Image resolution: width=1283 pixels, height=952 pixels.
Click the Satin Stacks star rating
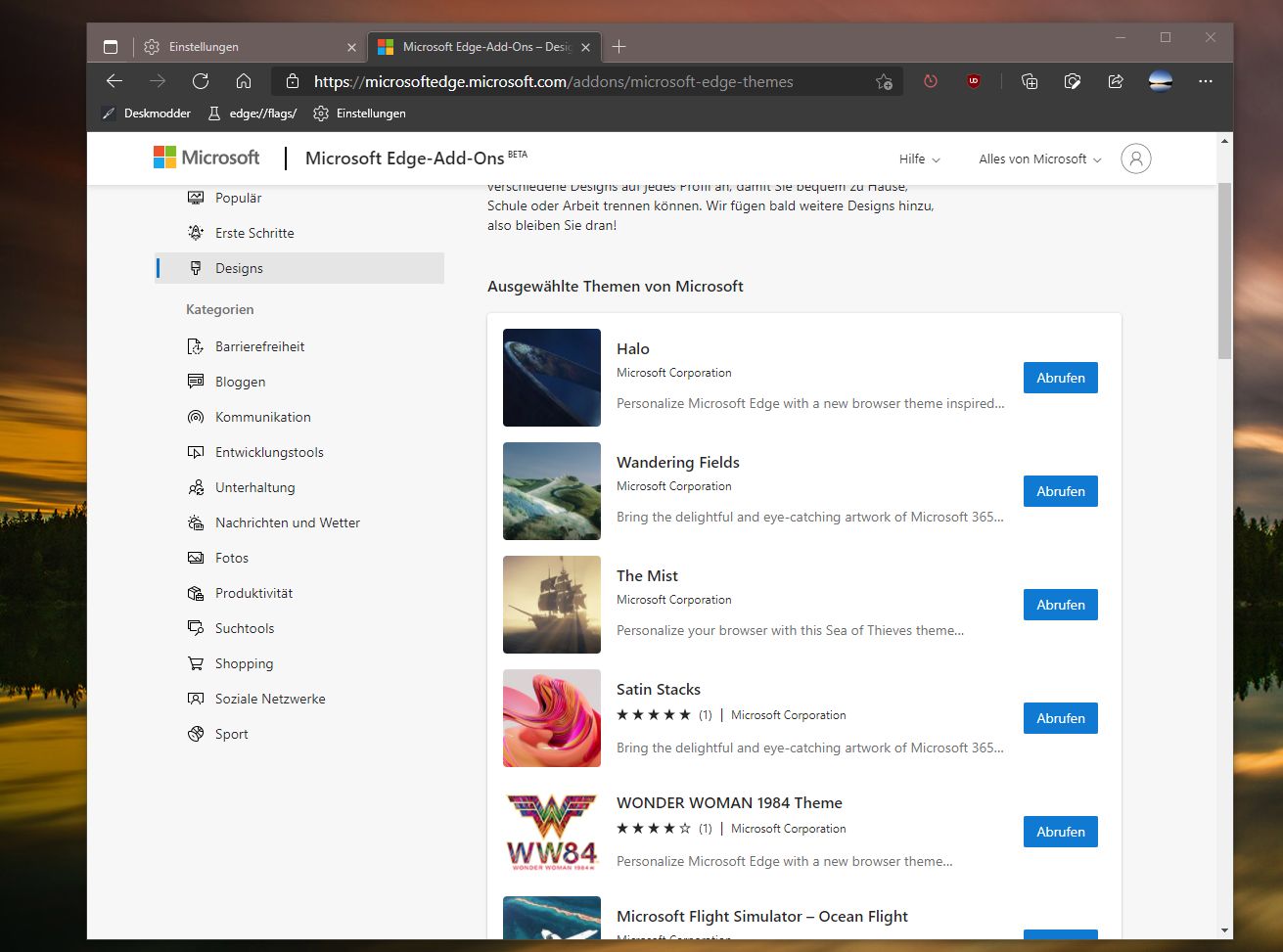tap(654, 715)
